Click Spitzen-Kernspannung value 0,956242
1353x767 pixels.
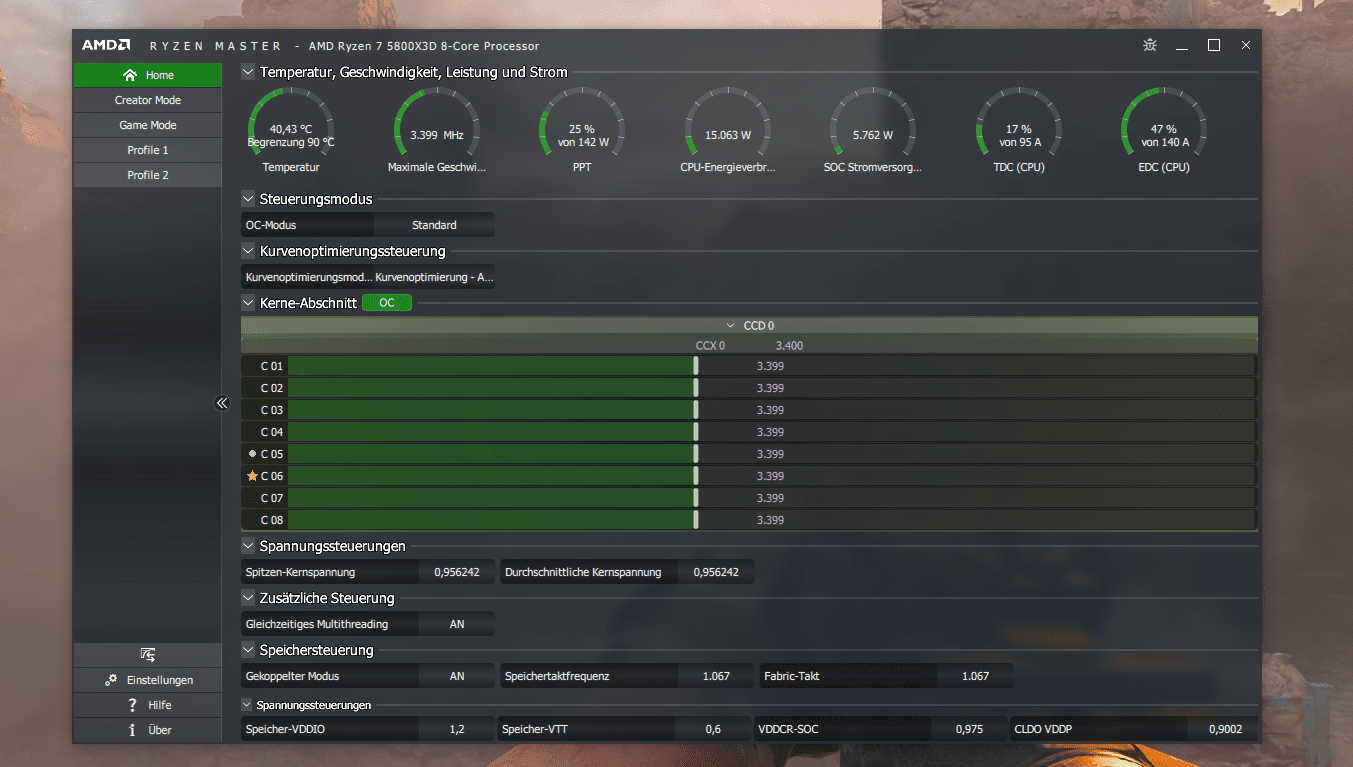coord(457,572)
